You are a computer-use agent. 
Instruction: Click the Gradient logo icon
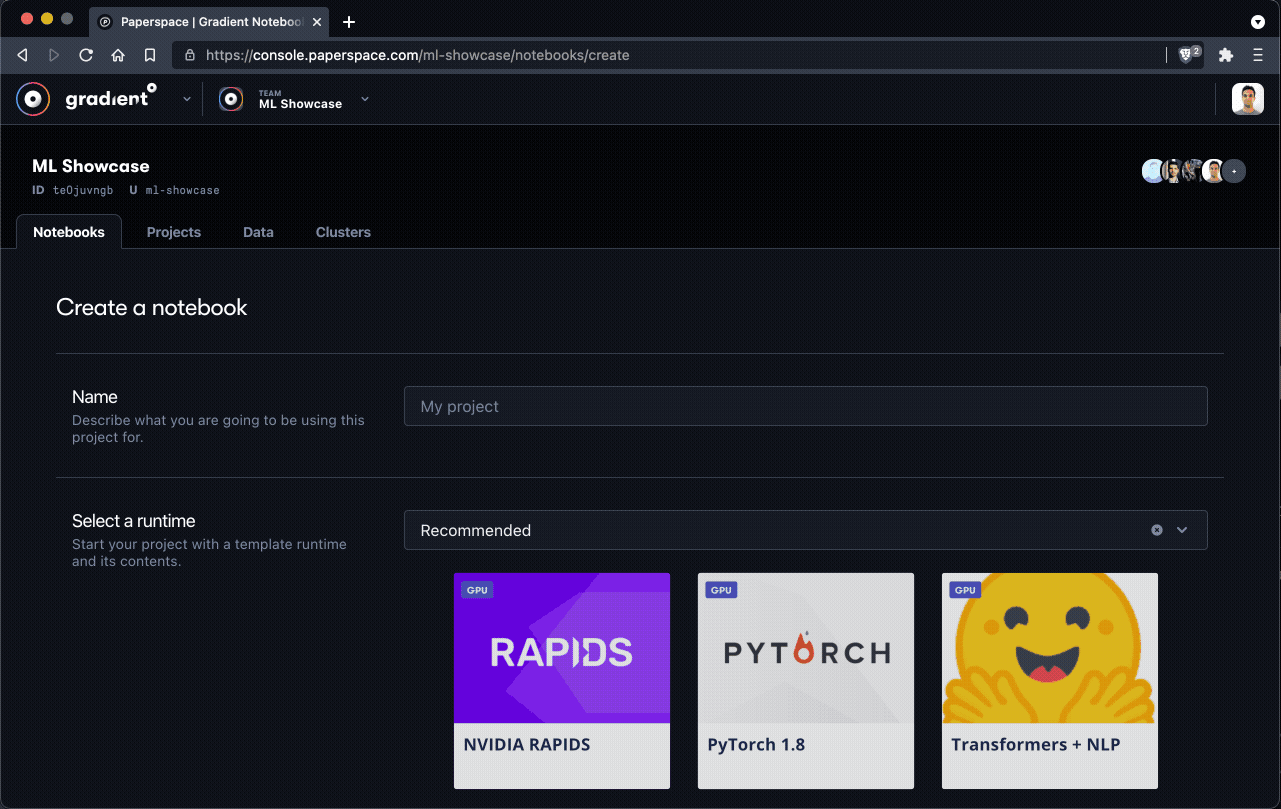[x=33, y=99]
